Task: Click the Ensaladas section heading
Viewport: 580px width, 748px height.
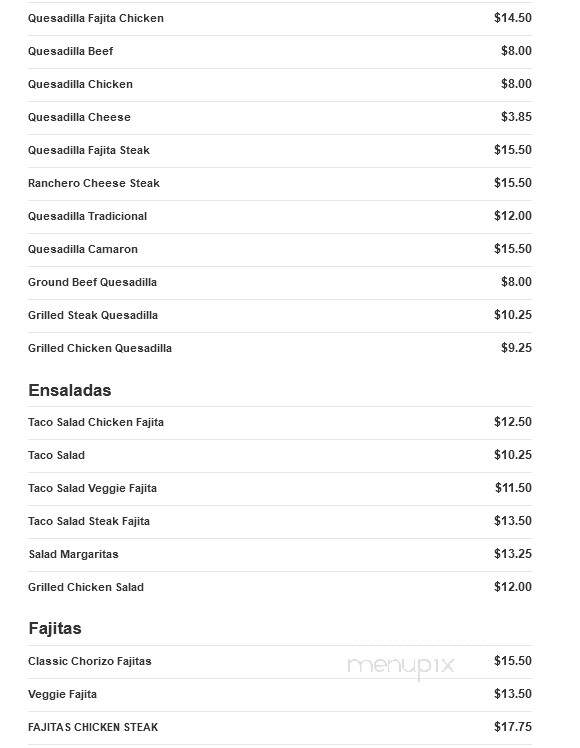Action: coord(70,390)
